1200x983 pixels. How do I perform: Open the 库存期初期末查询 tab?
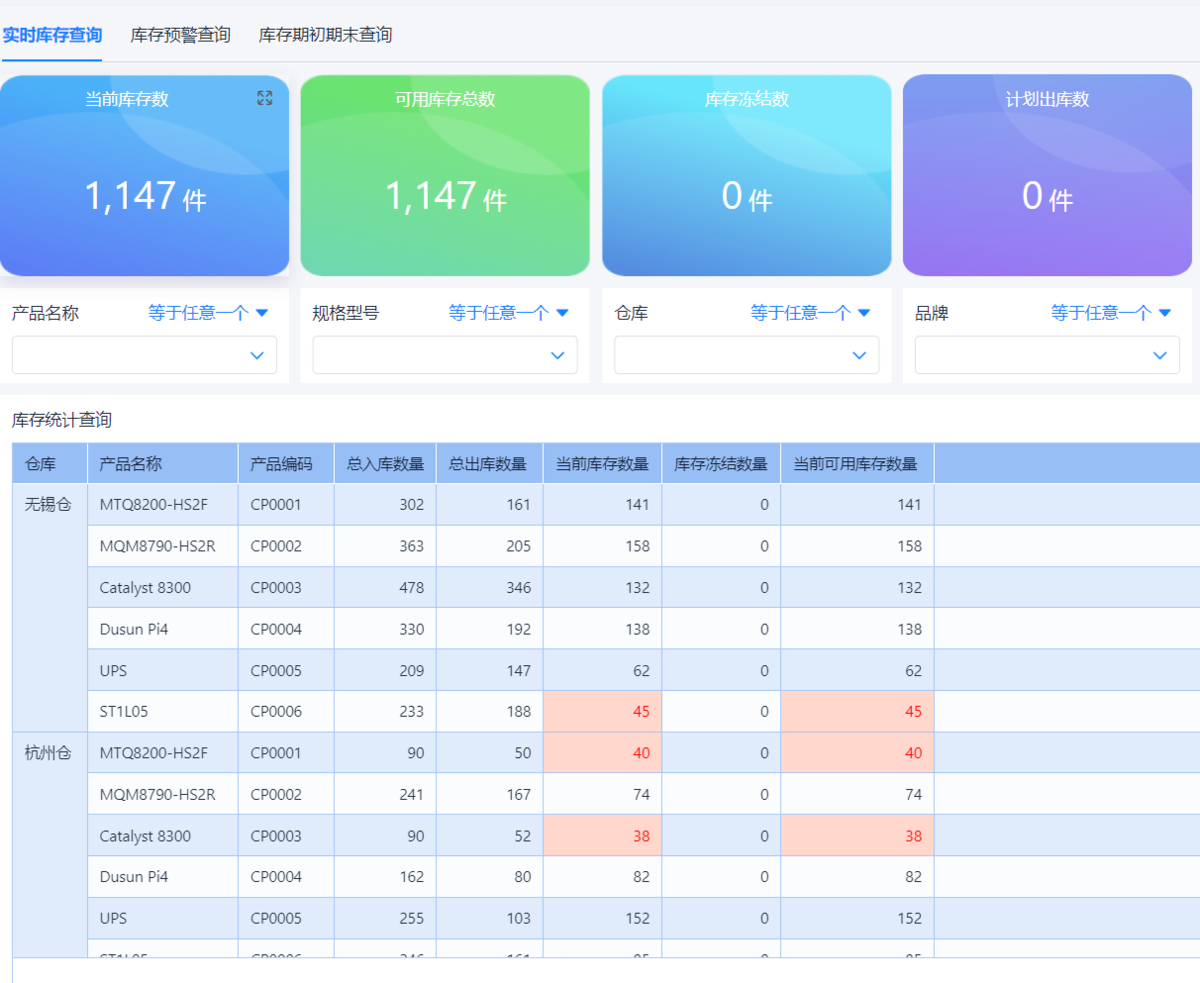325,35
